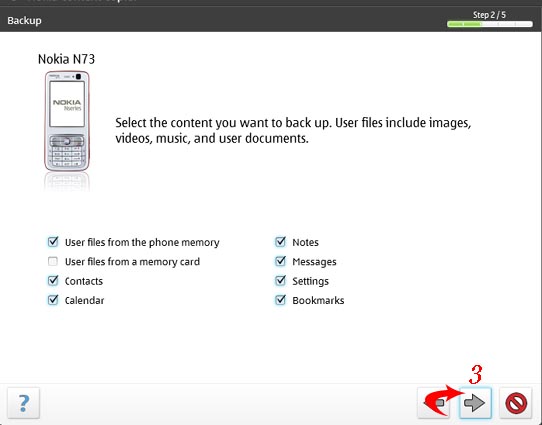Disable the Settings backup checkbox
The image size is (542, 425).
(280, 281)
